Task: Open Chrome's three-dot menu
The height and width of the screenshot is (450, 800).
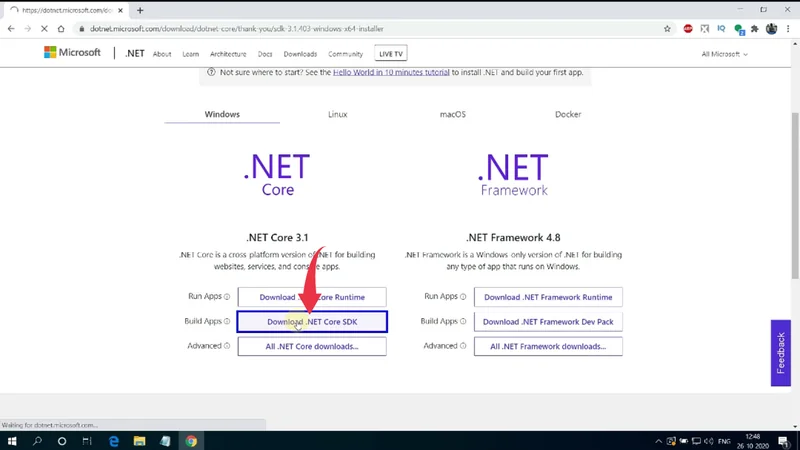Action: (789, 29)
